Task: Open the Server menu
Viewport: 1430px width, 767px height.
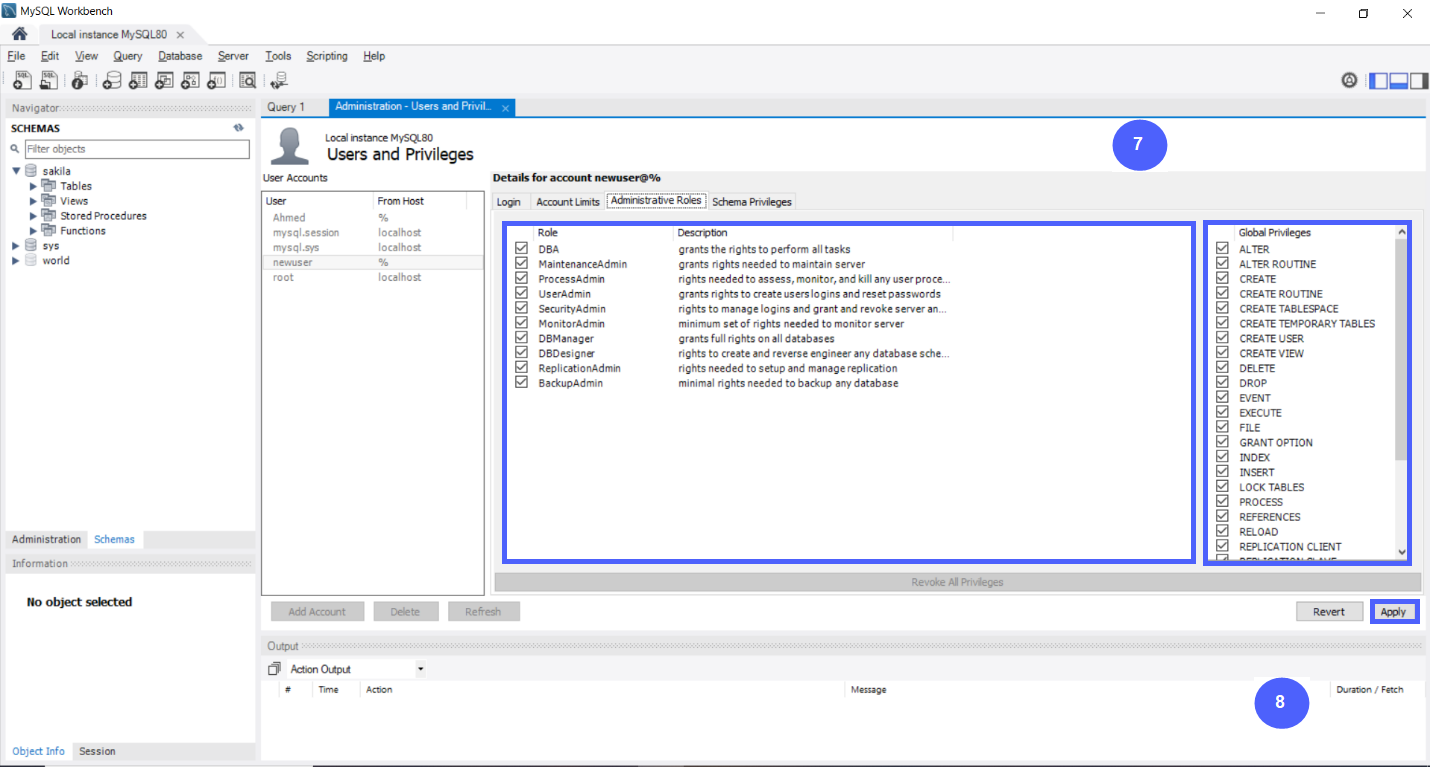Action: click(233, 56)
